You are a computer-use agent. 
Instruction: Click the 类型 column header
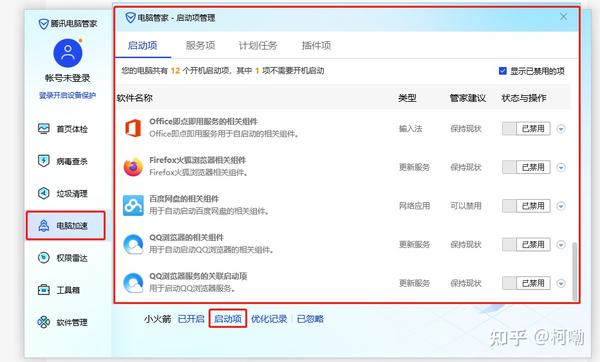pos(407,98)
